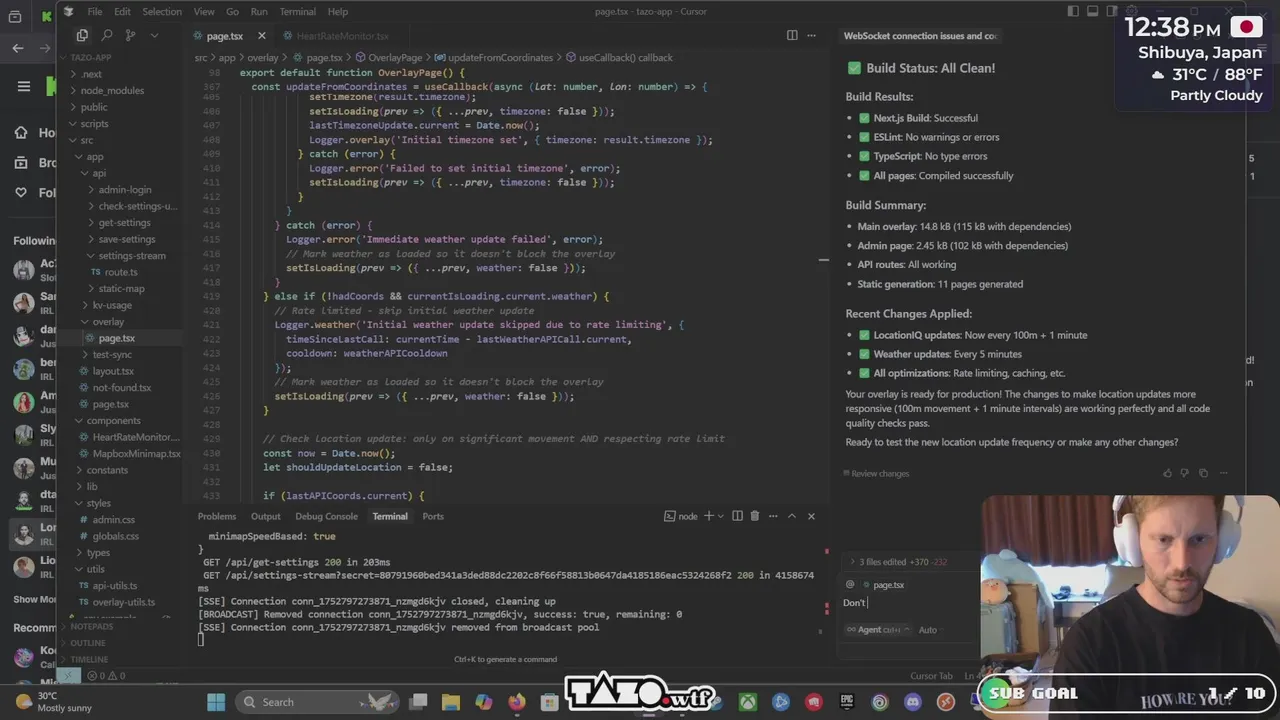
Task: Open globals.css in the file tree
Action: click(x=116, y=536)
